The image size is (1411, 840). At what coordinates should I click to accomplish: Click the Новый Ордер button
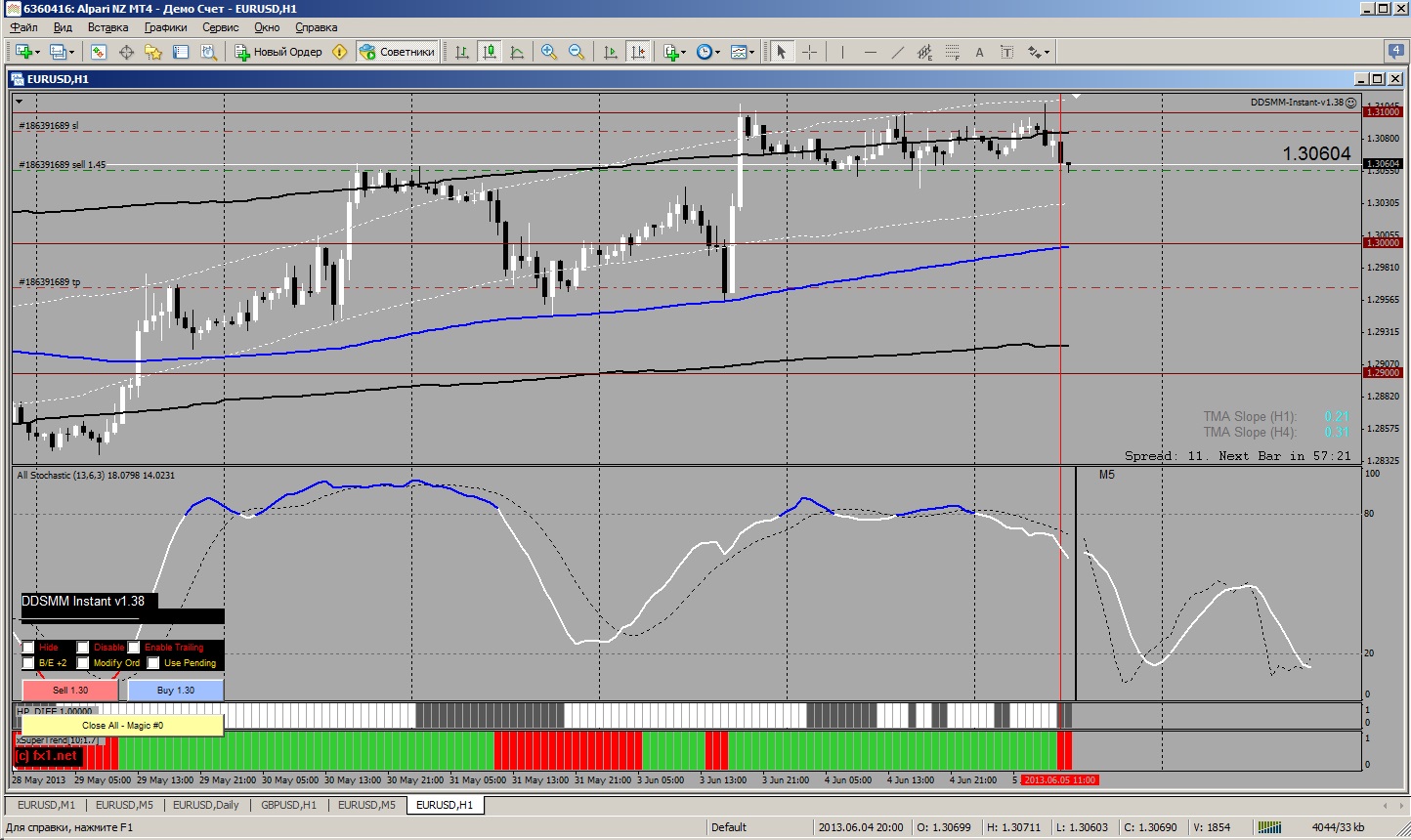[x=278, y=52]
